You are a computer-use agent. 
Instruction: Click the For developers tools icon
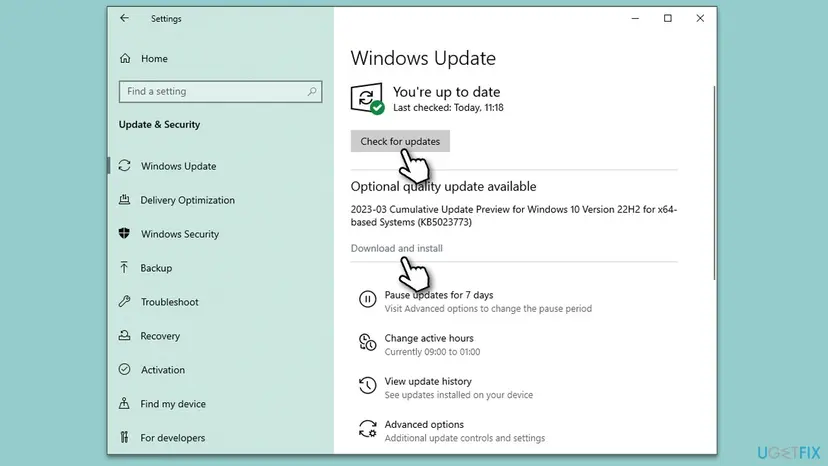[124, 437]
